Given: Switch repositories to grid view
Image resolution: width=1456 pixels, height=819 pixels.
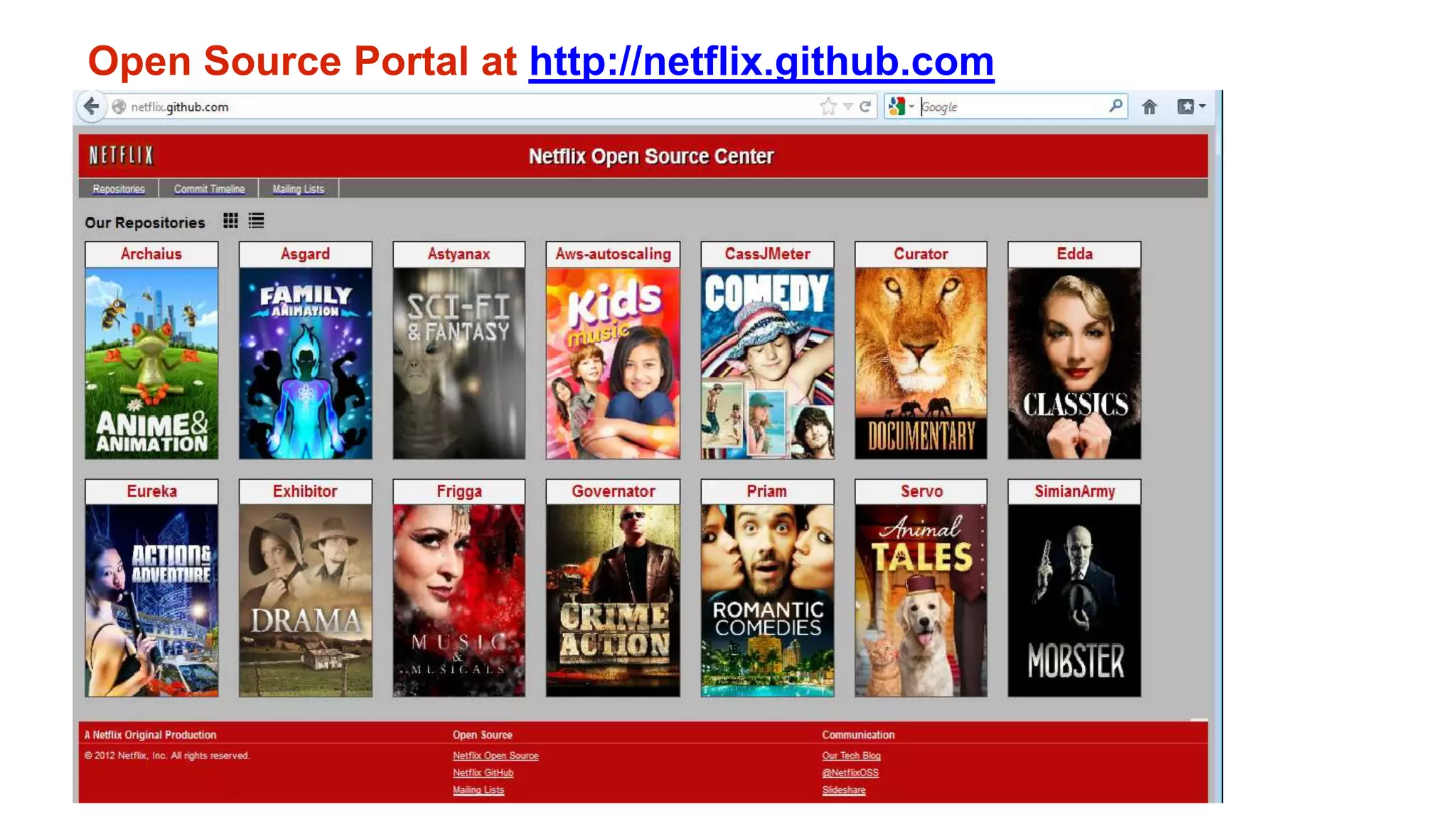Looking at the screenshot, I should [x=230, y=221].
